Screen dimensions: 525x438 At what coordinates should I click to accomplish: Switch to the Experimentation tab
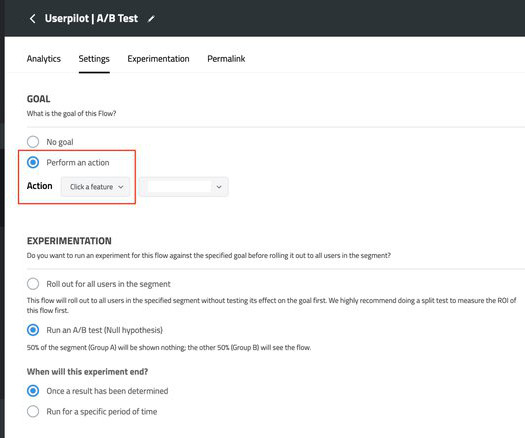click(x=158, y=59)
